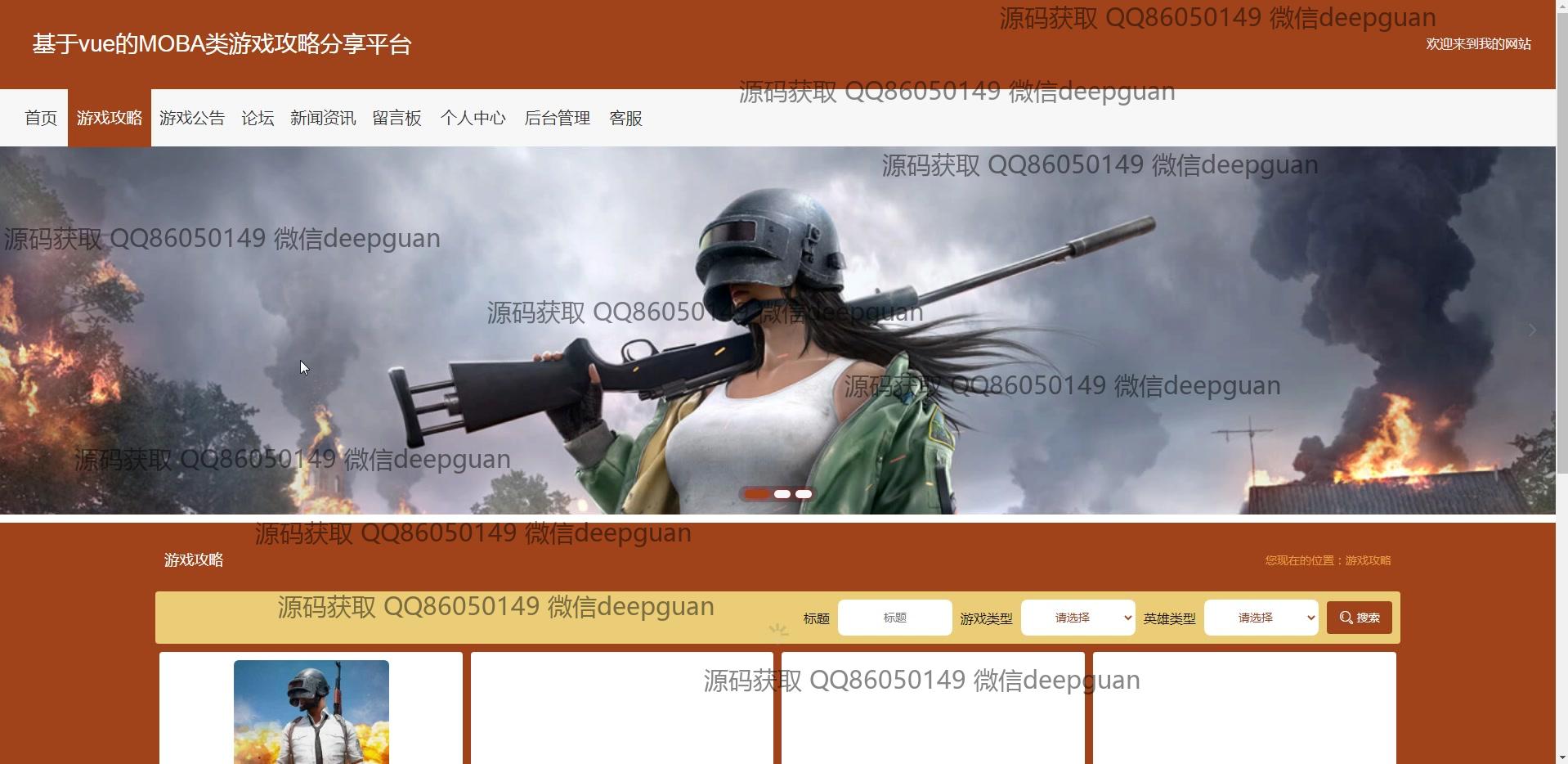Viewport: 1568px width, 764px height.
Task: Open 后台管理 link
Action: (558, 118)
